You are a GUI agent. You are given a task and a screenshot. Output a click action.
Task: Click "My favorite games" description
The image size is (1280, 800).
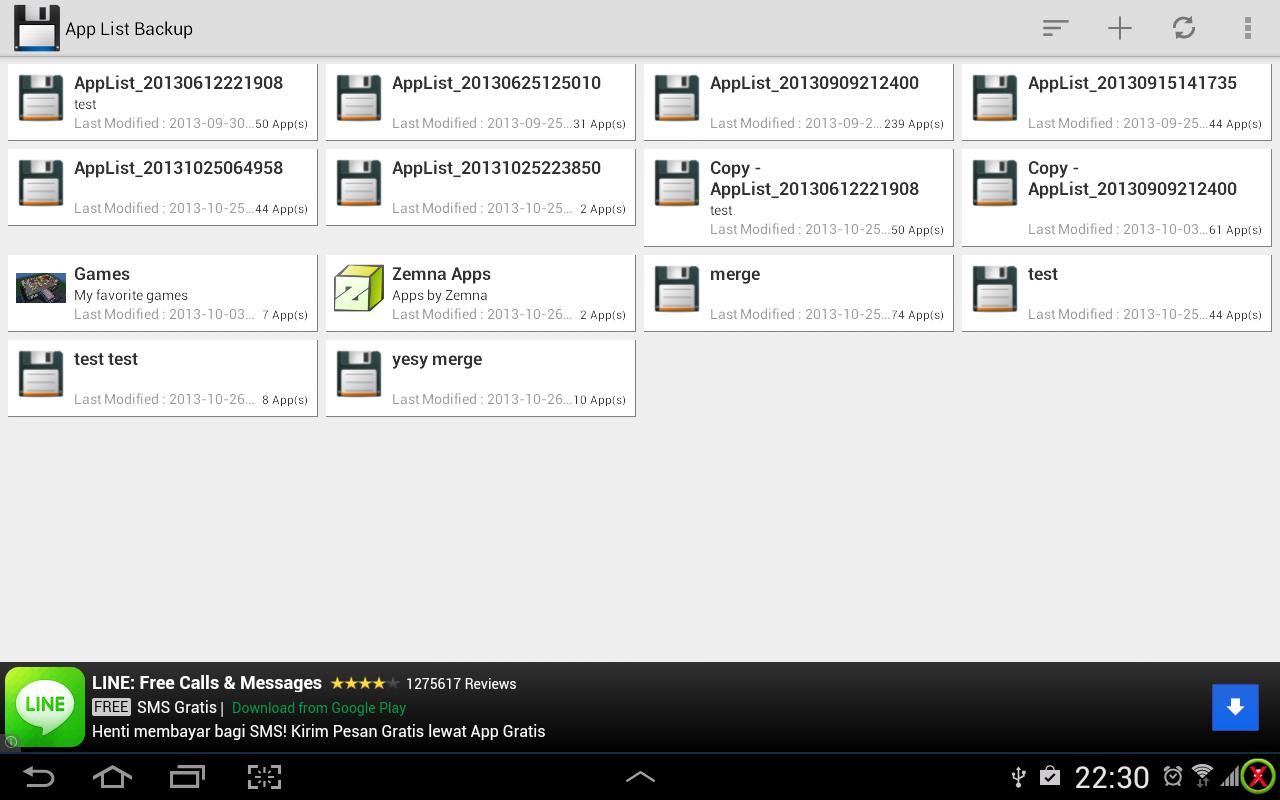point(131,295)
